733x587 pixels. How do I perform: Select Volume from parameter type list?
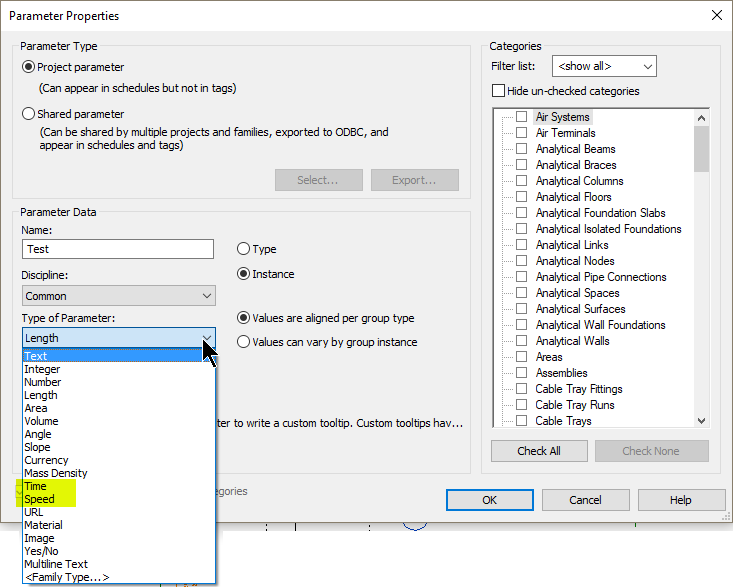click(x=119, y=421)
